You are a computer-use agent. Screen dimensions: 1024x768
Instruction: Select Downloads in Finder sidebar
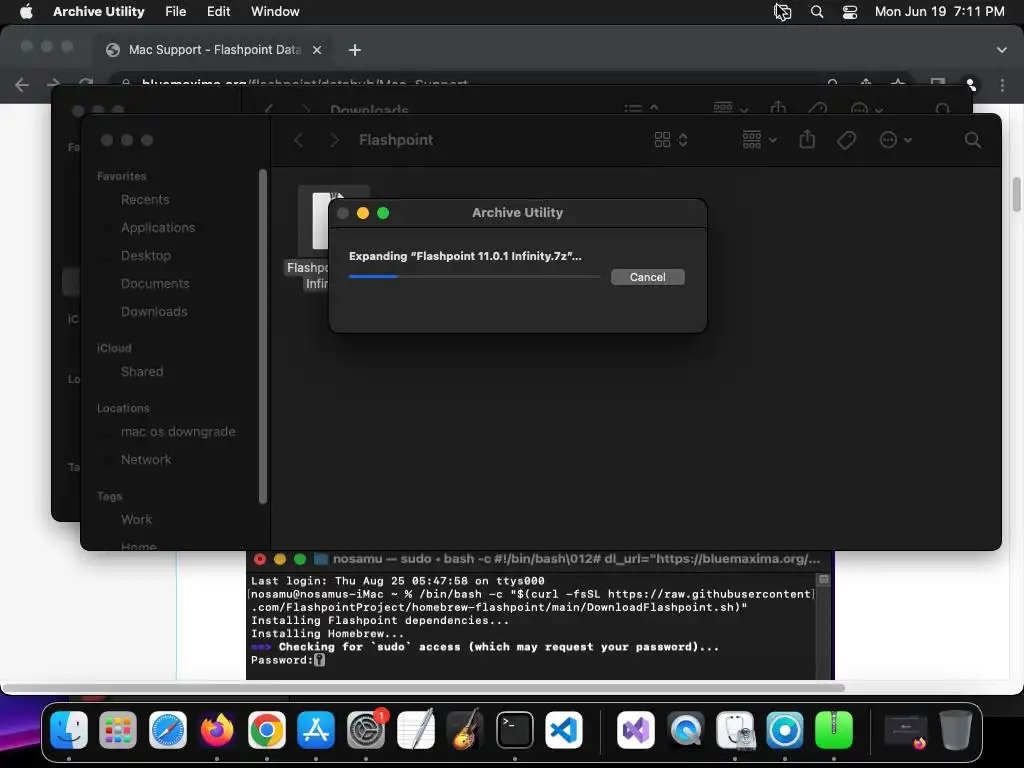(x=154, y=312)
